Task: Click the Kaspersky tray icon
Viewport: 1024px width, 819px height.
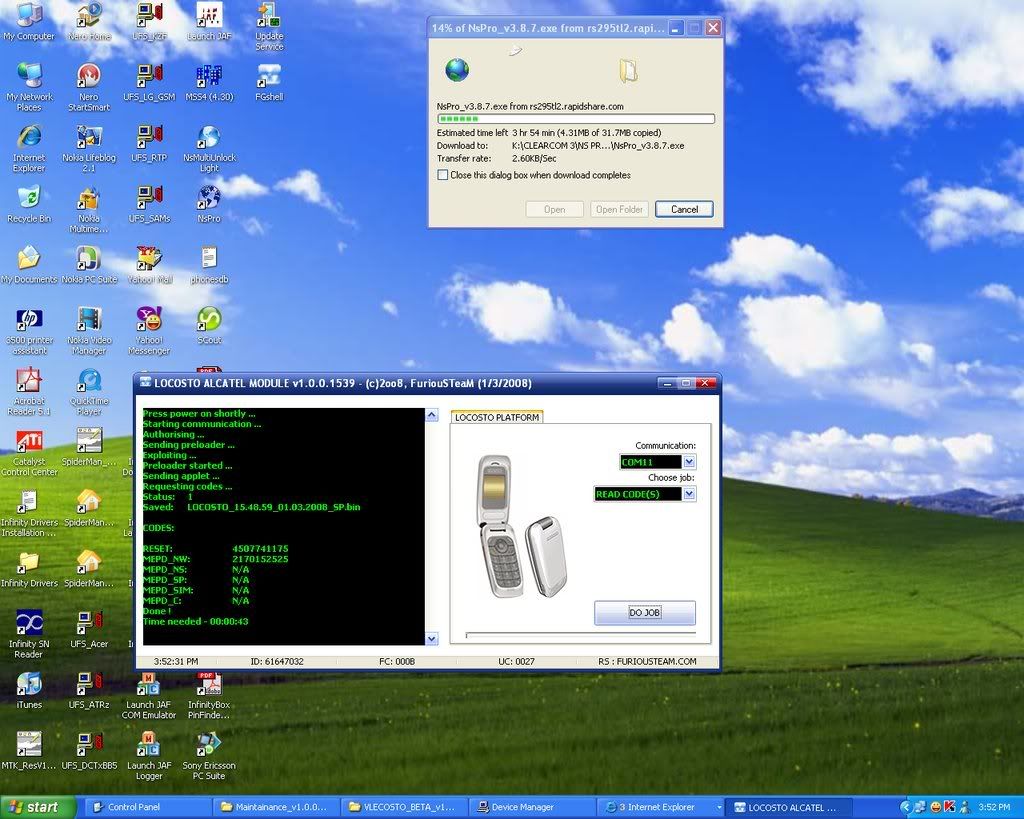Action: [x=949, y=807]
